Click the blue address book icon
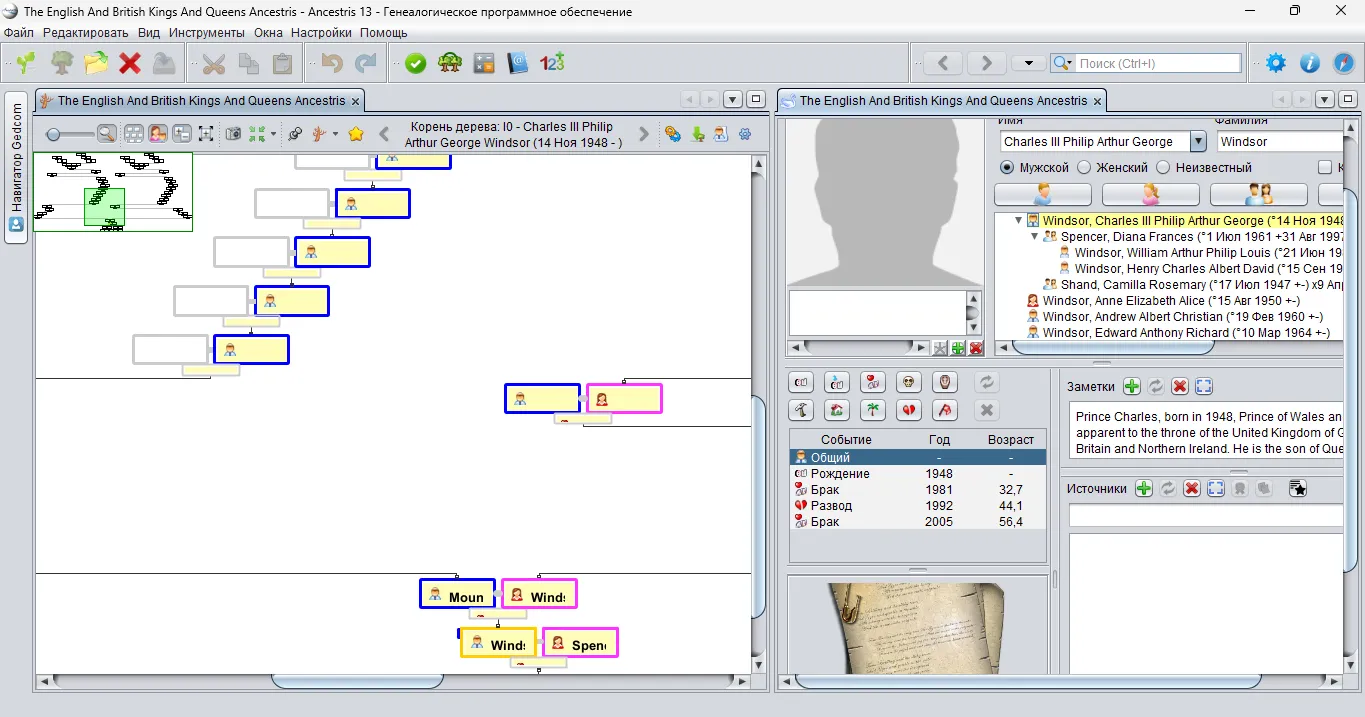This screenshot has width=1365, height=717. pos(517,63)
